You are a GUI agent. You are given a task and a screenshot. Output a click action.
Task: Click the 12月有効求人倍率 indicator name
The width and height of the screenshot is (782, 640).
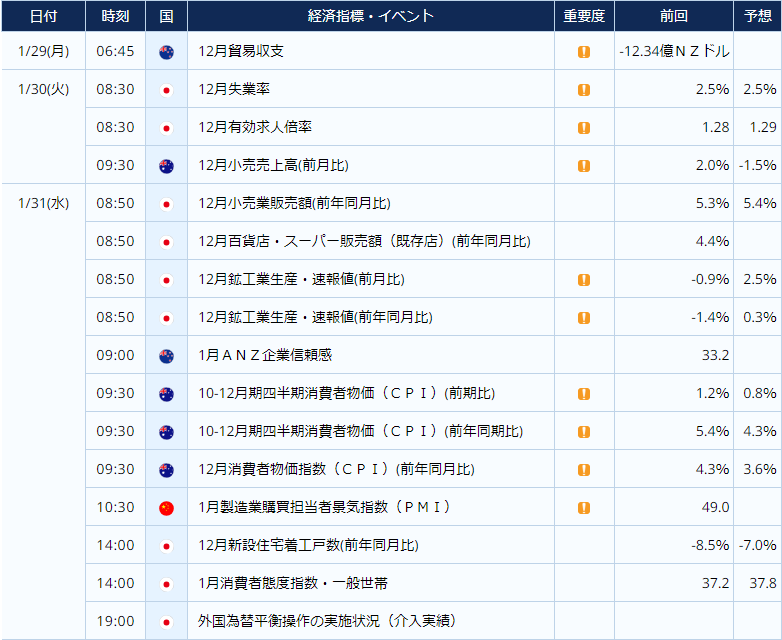click(x=255, y=127)
